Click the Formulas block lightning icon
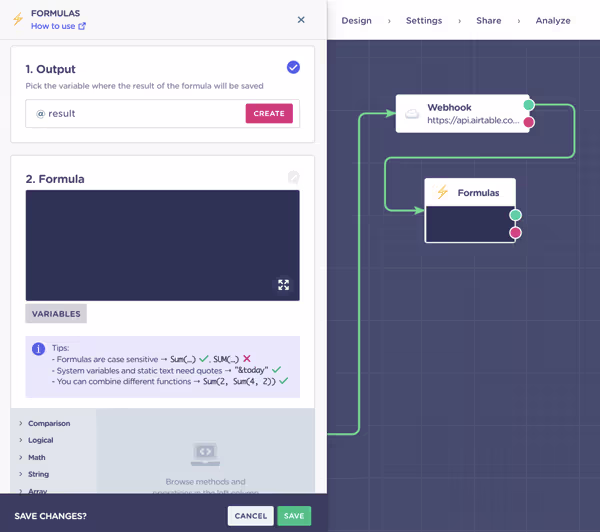600x532 pixels. [x=443, y=192]
